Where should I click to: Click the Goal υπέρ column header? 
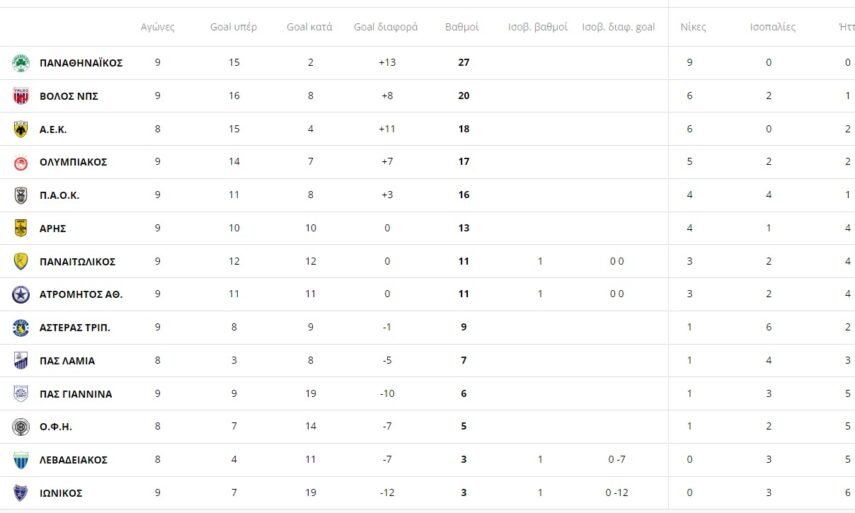click(x=233, y=27)
